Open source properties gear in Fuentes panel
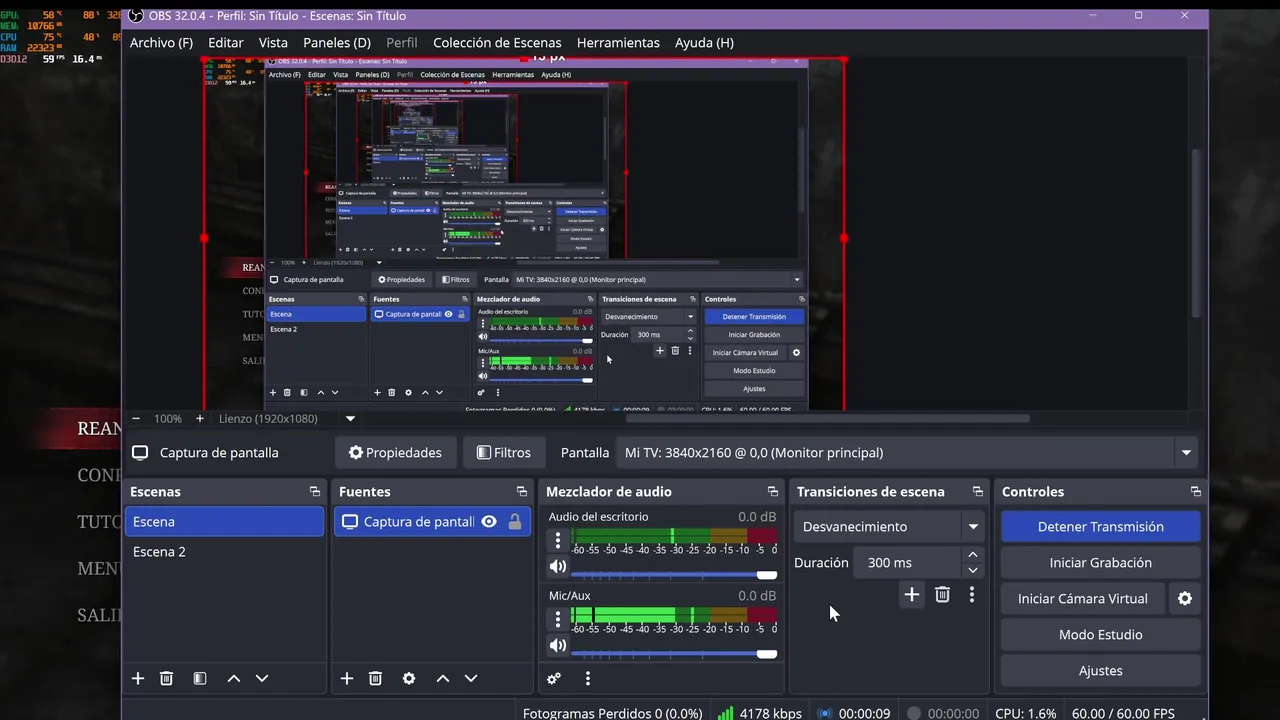 [409, 678]
